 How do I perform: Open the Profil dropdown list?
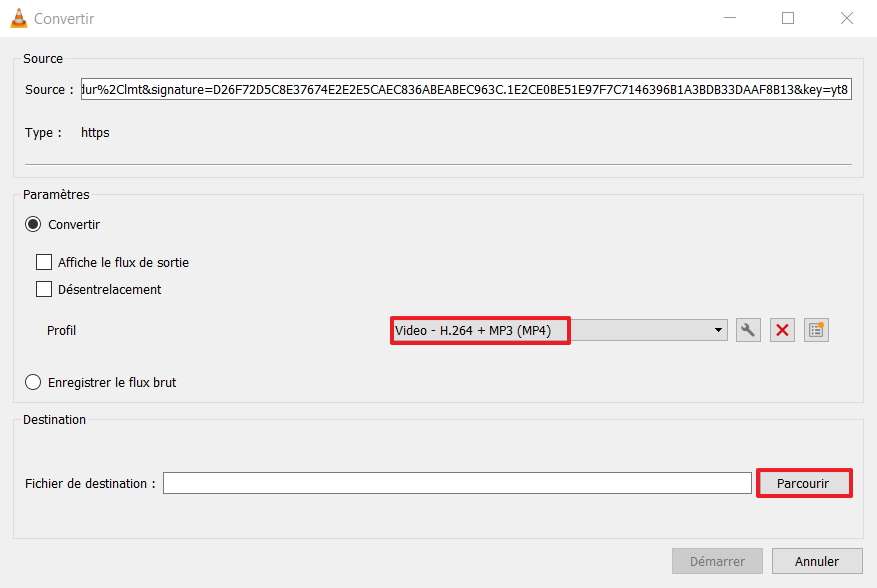point(558,331)
